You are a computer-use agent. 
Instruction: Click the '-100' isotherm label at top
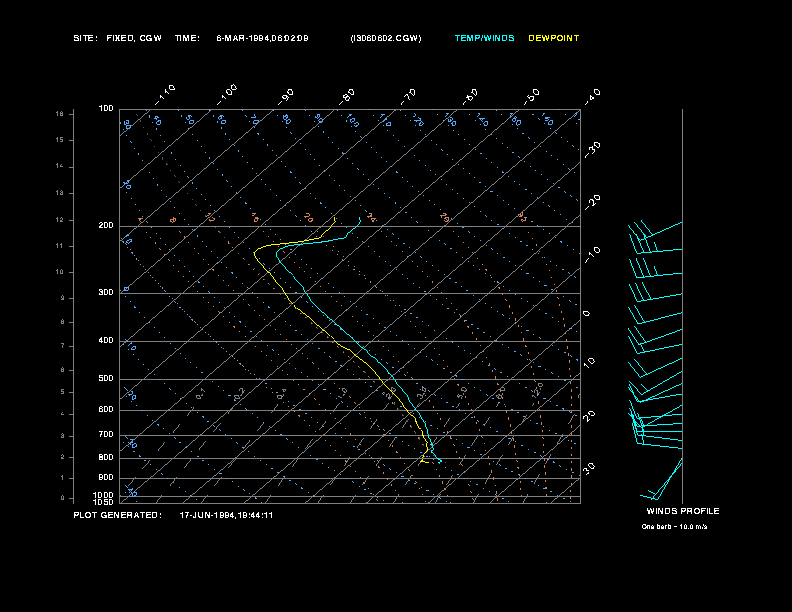227,95
